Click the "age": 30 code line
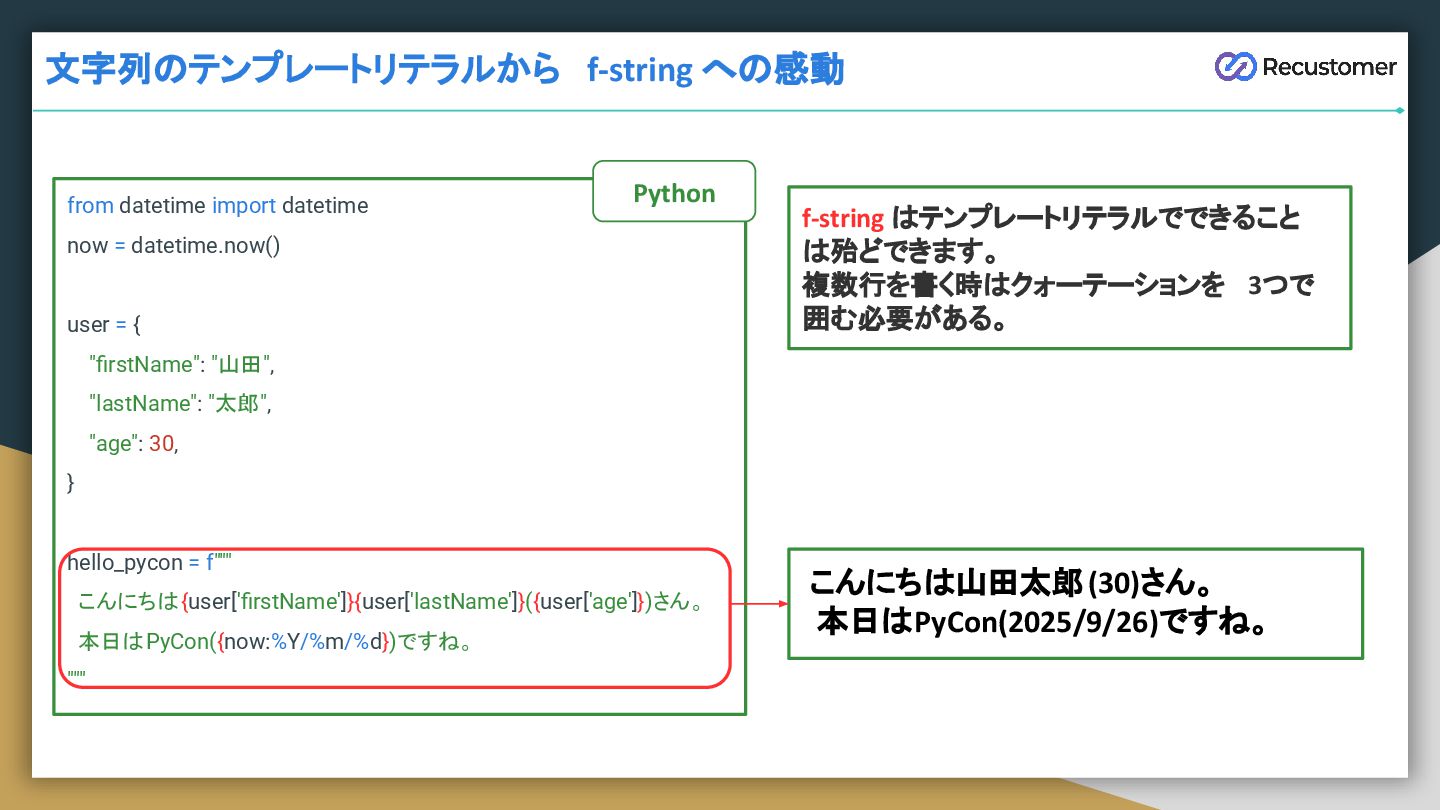The width and height of the screenshot is (1440, 810). (134, 444)
